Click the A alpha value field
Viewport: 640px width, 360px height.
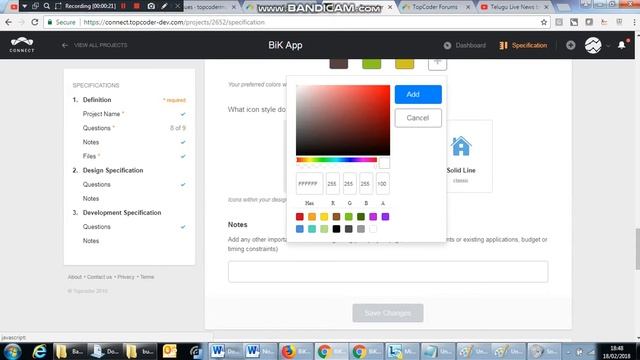point(382,184)
